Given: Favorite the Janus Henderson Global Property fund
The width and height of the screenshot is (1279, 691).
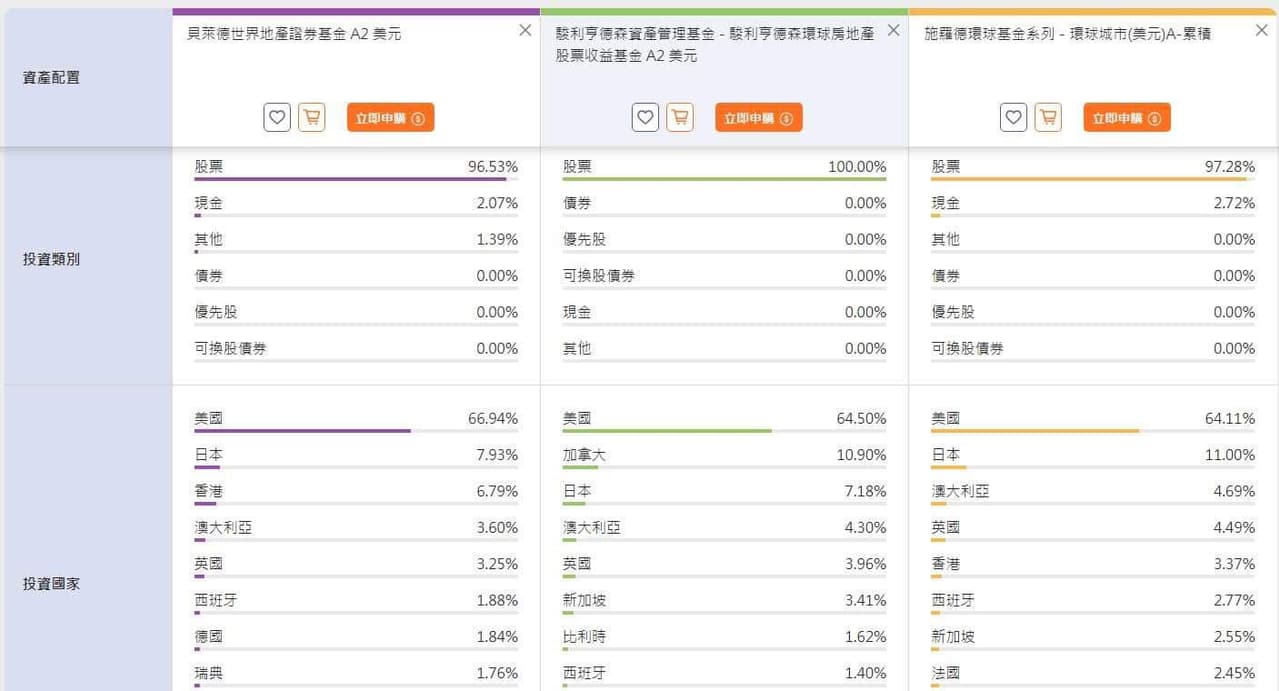Looking at the screenshot, I should pyautogui.click(x=645, y=118).
